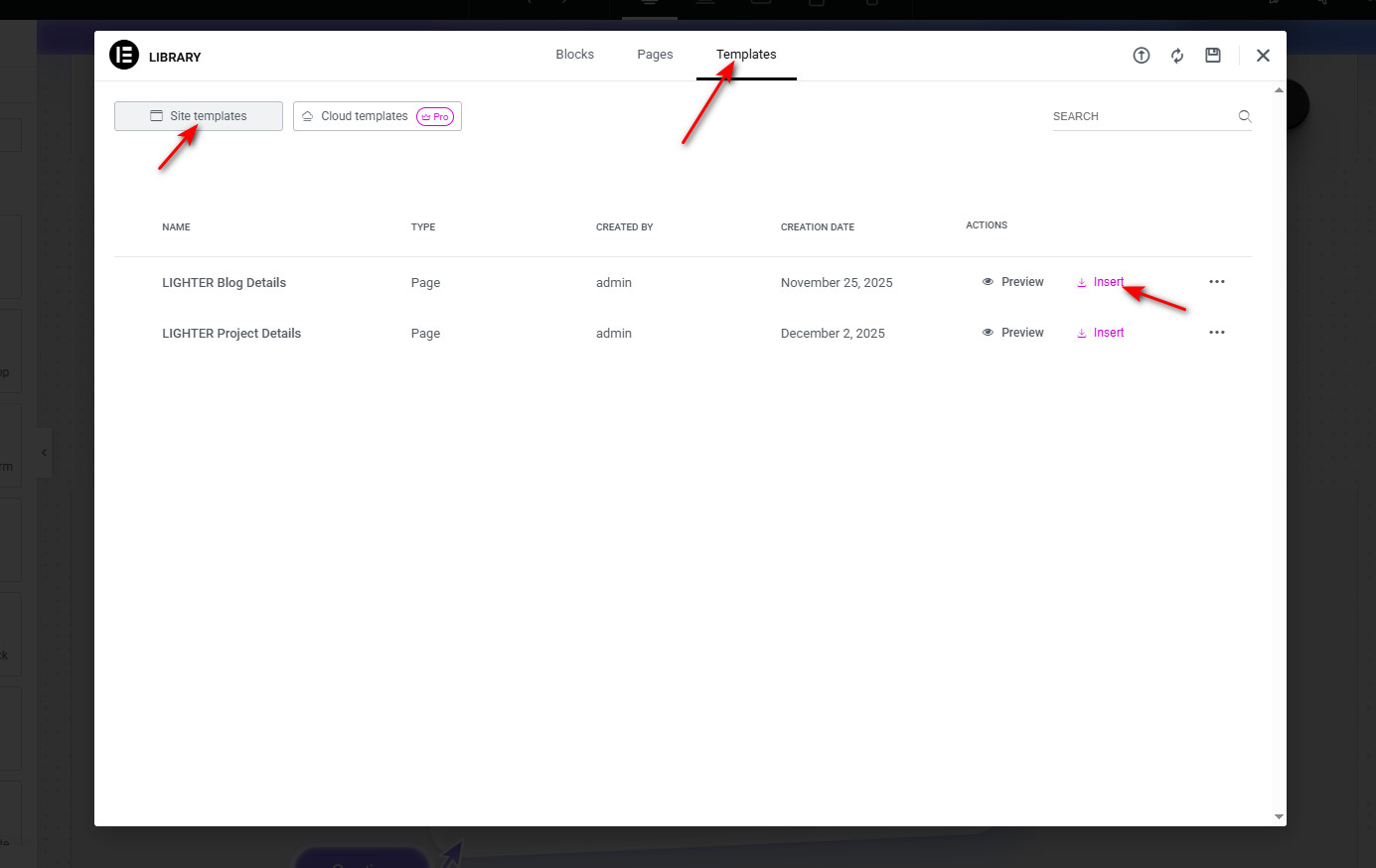
Task: Switch to the Pages tab
Action: pyautogui.click(x=655, y=55)
